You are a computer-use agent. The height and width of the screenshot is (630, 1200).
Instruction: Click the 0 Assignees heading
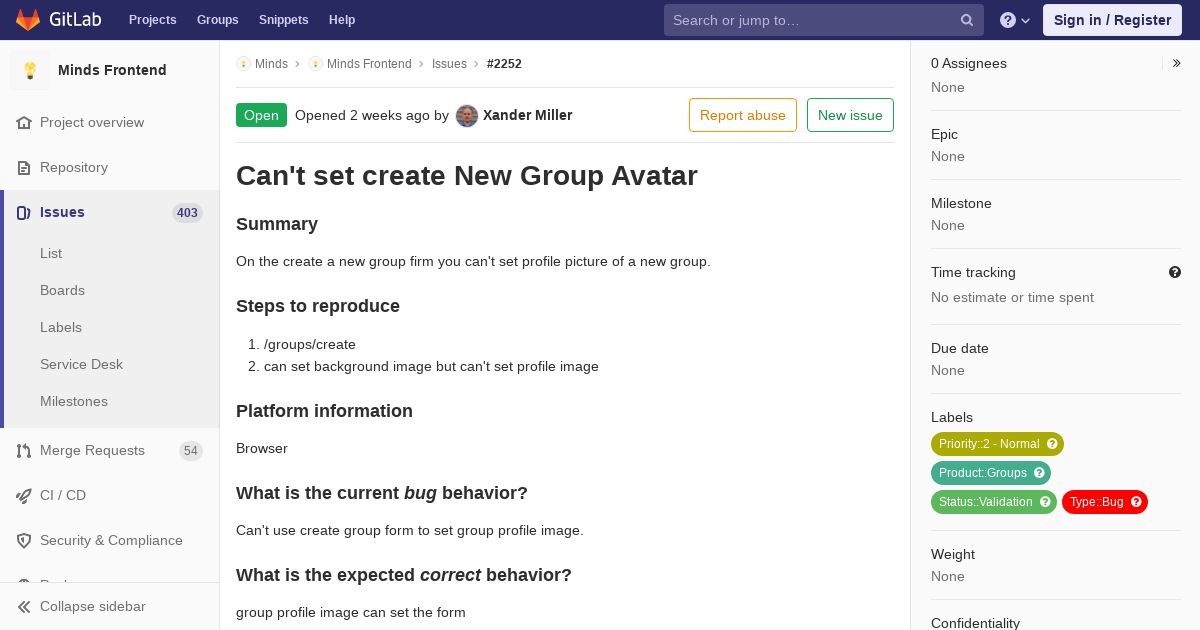coord(969,63)
